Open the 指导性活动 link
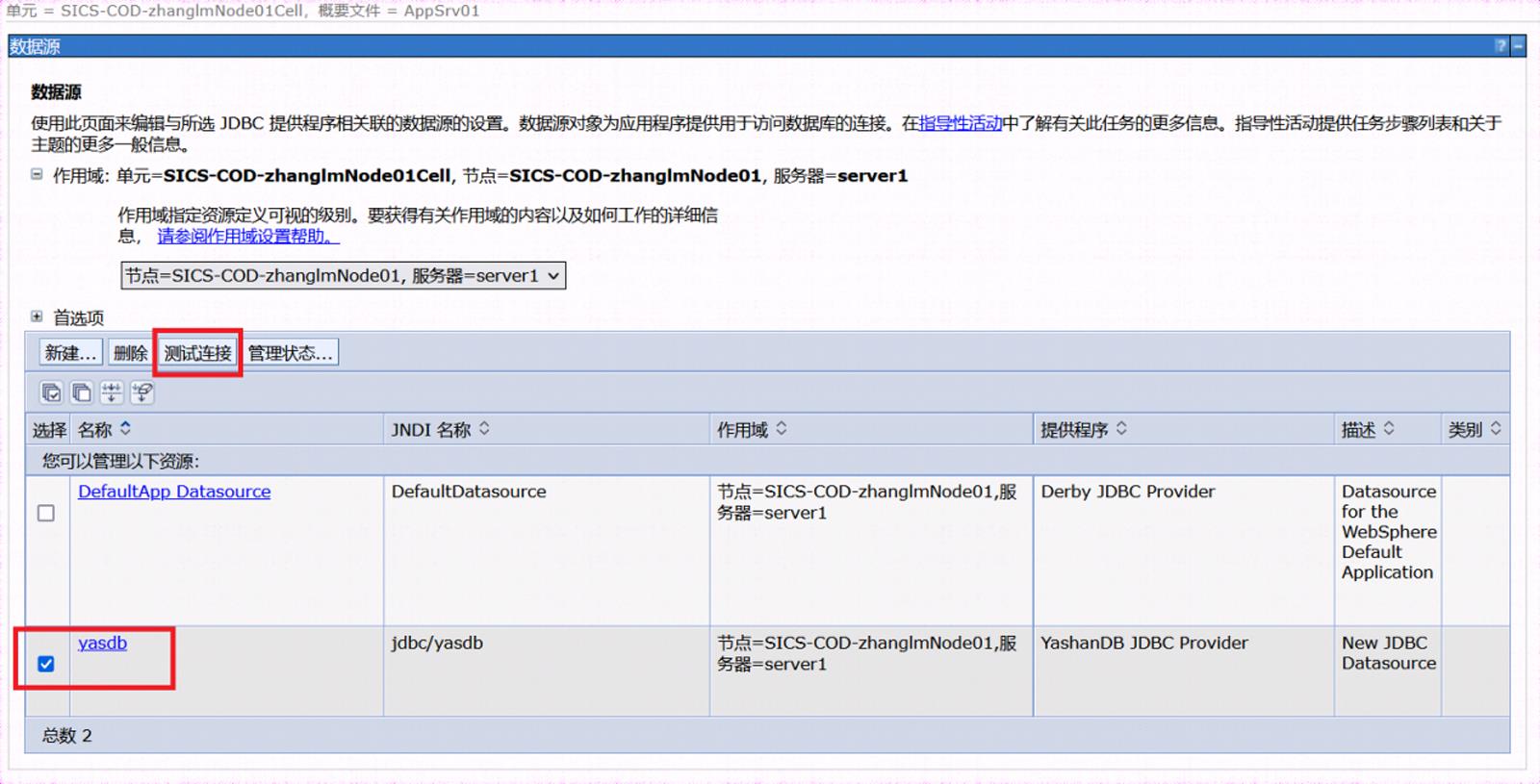The height and width of the screenshot is (784, 1540). tap(961, 123)
